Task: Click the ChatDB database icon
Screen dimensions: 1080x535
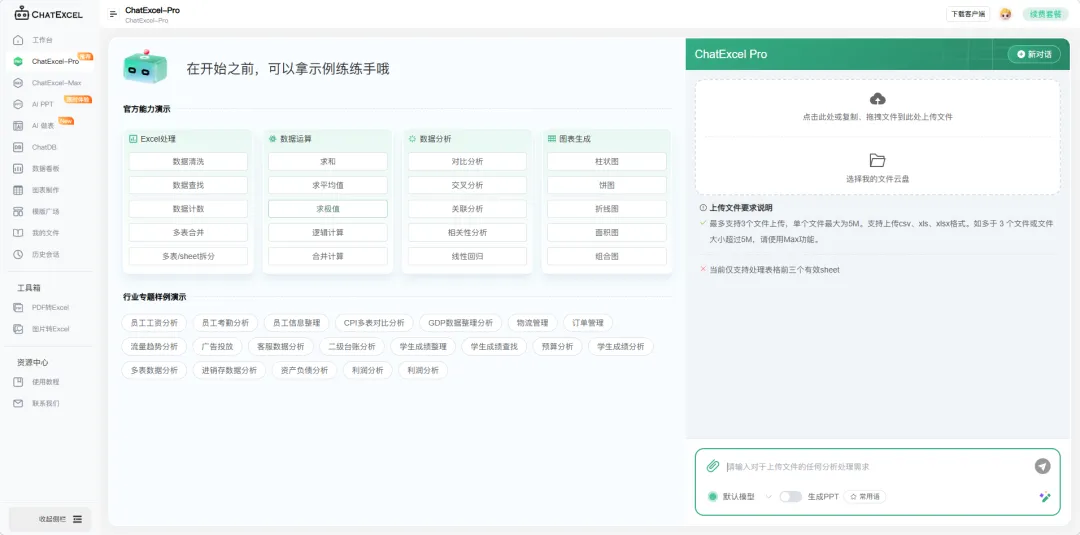Action: coord(19,147)
